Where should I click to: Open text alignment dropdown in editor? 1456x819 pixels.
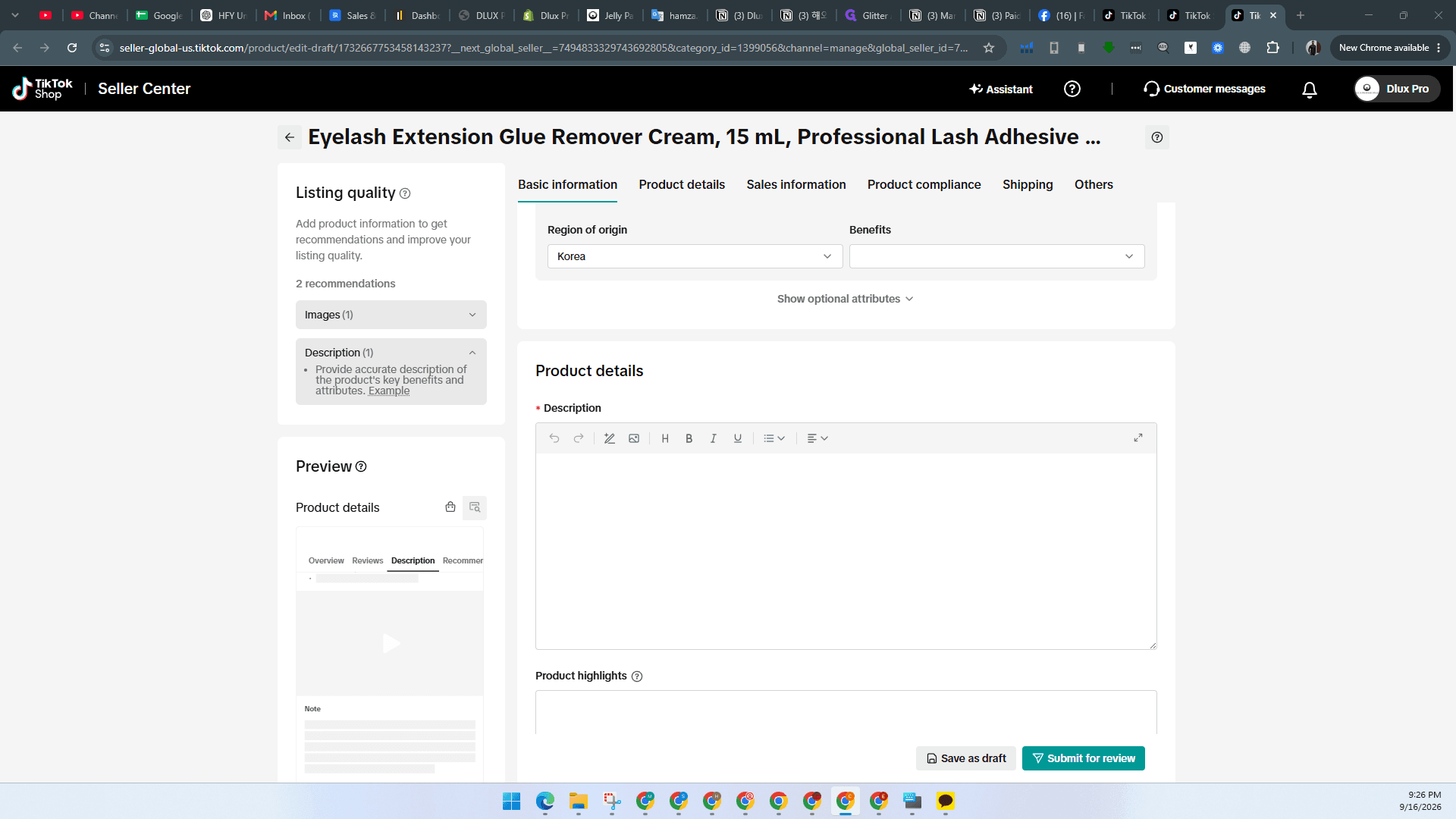(817, 438)
